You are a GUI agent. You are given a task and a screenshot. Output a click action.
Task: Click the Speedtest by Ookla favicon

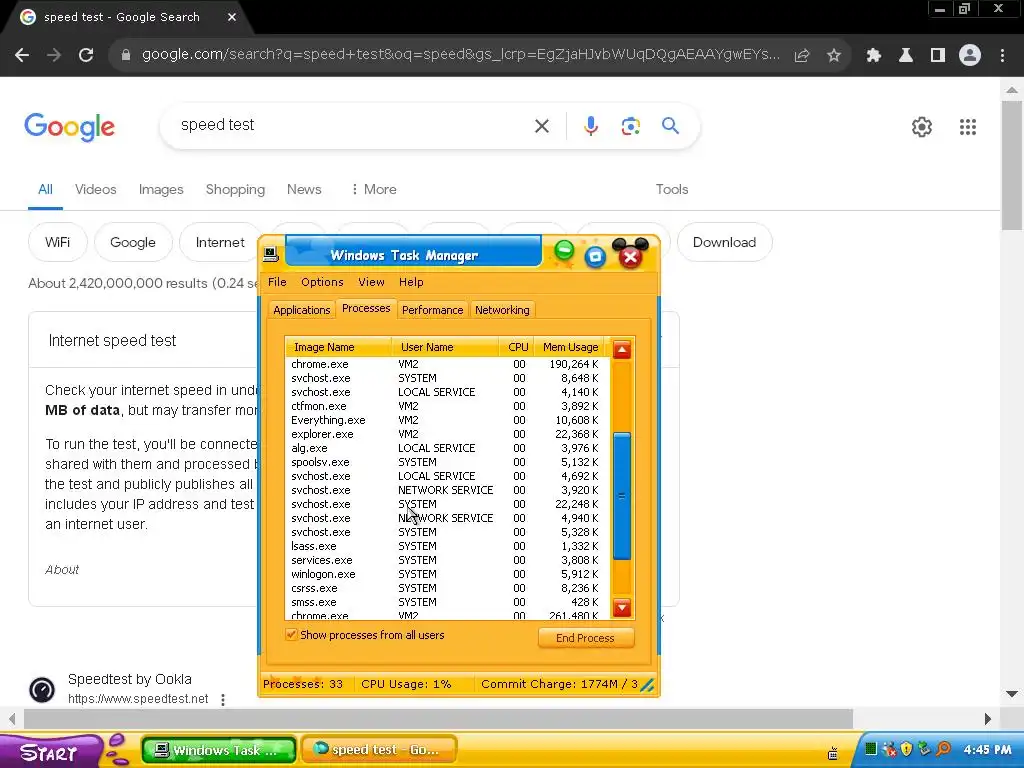click(42, 690)
